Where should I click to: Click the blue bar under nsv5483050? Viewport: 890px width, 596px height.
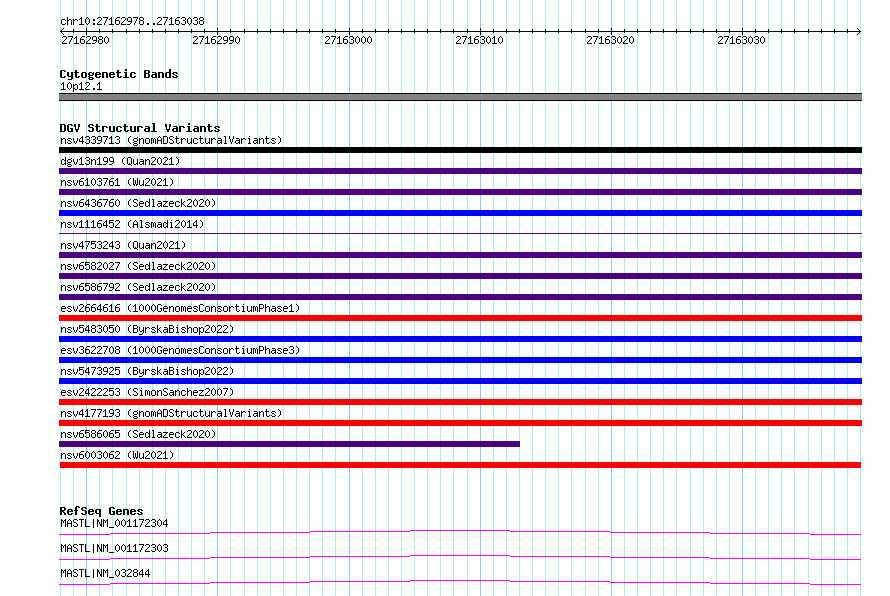pyautogui.click(x=460, y=339)
